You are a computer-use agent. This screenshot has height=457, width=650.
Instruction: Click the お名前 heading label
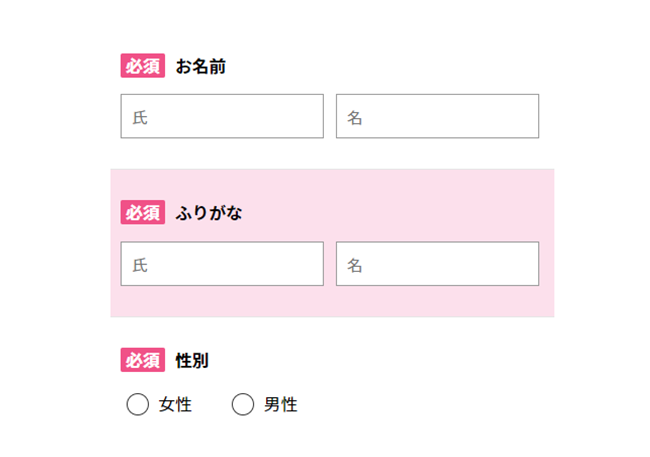coord(201,67)
